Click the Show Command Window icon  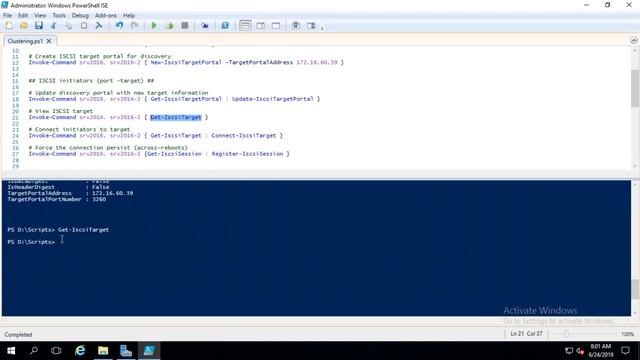pyautogui.click(x=296, y=26)
